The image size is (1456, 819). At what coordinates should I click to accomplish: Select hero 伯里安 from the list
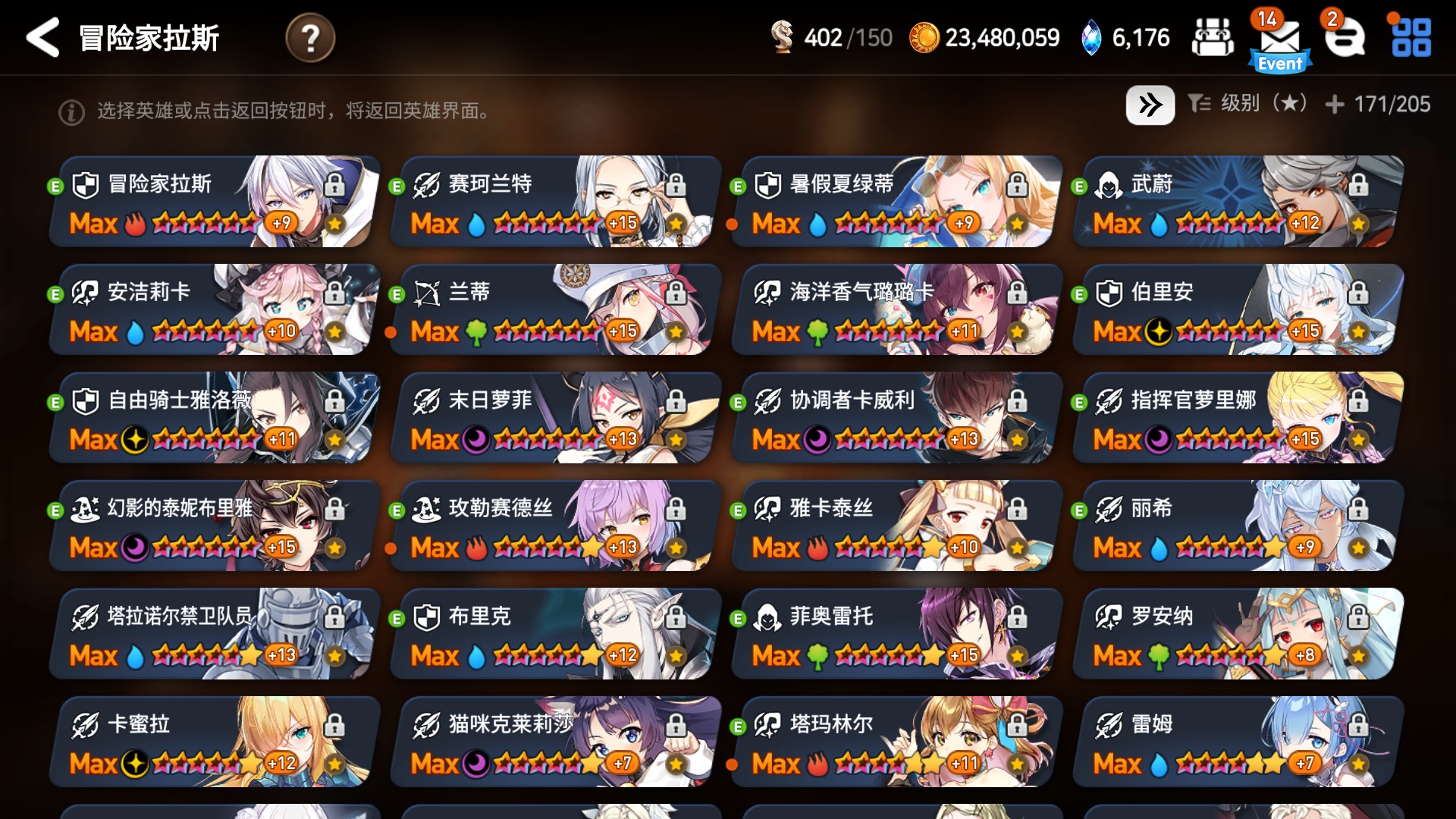(x=1238, y=309)
